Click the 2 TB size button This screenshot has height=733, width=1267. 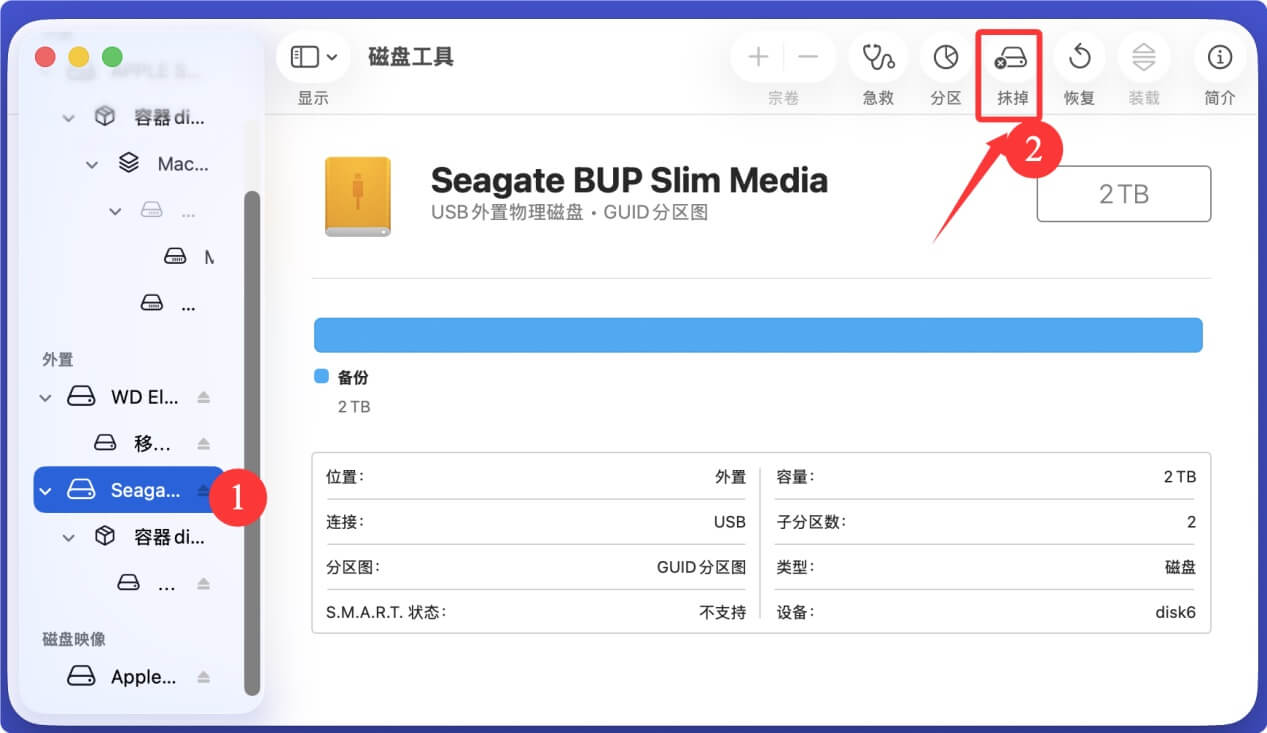[x=1122, y=193]
